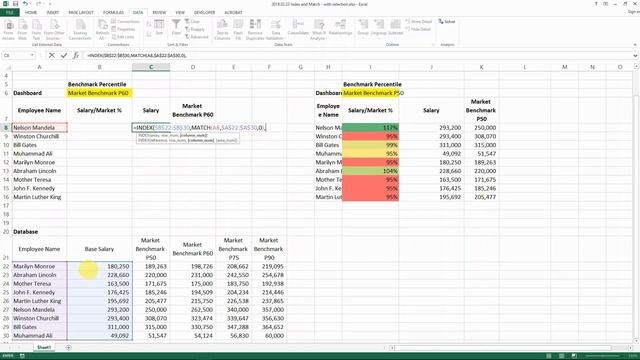Cancel formula entry with X button
The width and height of the screenshot is (640, 360).
click(x=52, y=55)
